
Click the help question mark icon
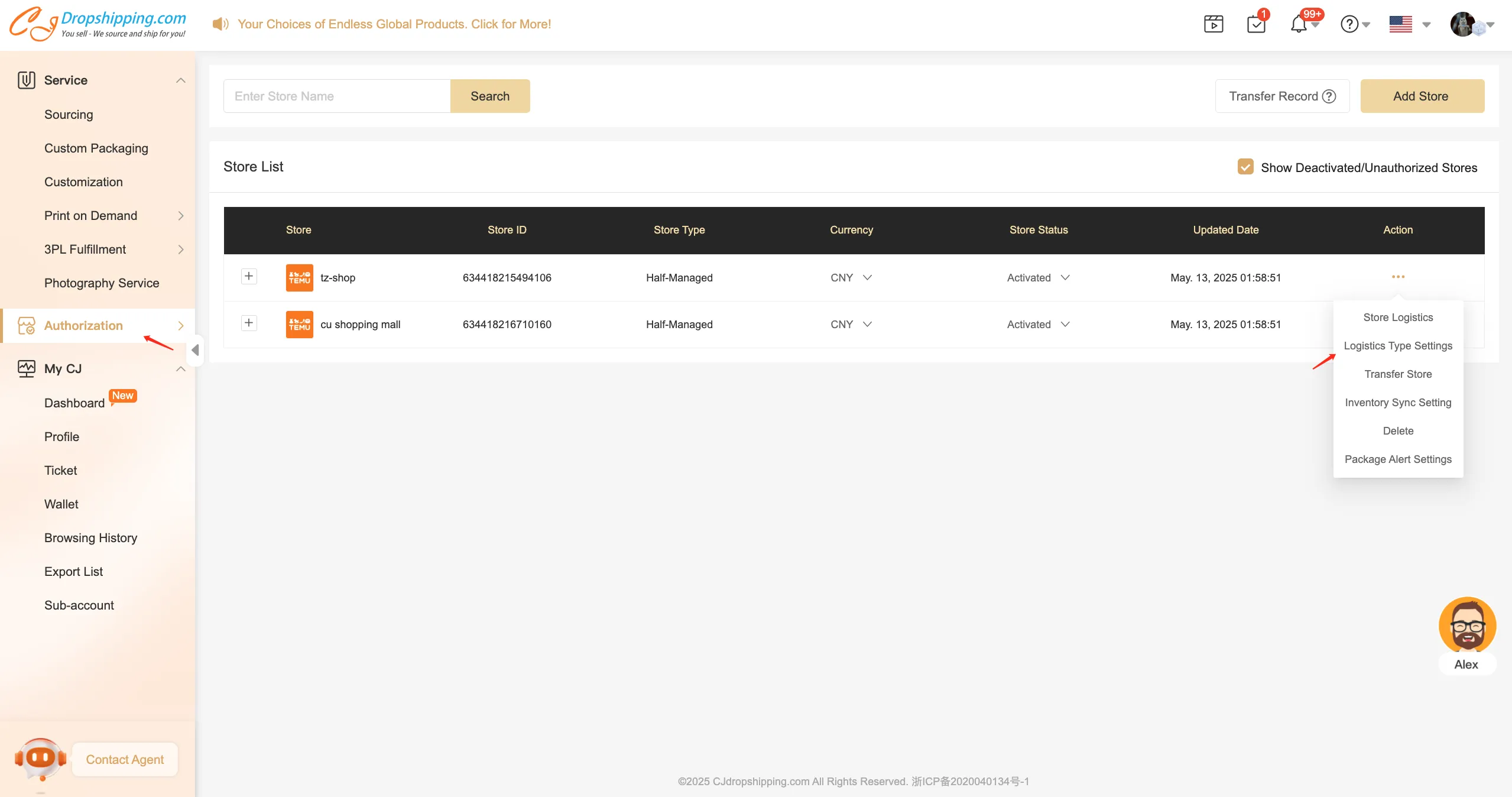pos(1349,24)
